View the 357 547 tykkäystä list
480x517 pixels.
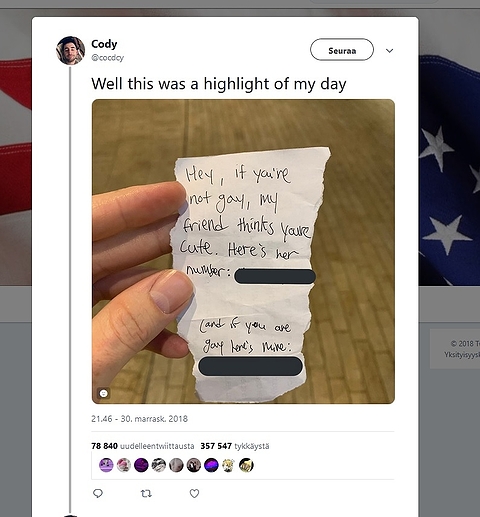coord(235,446)
